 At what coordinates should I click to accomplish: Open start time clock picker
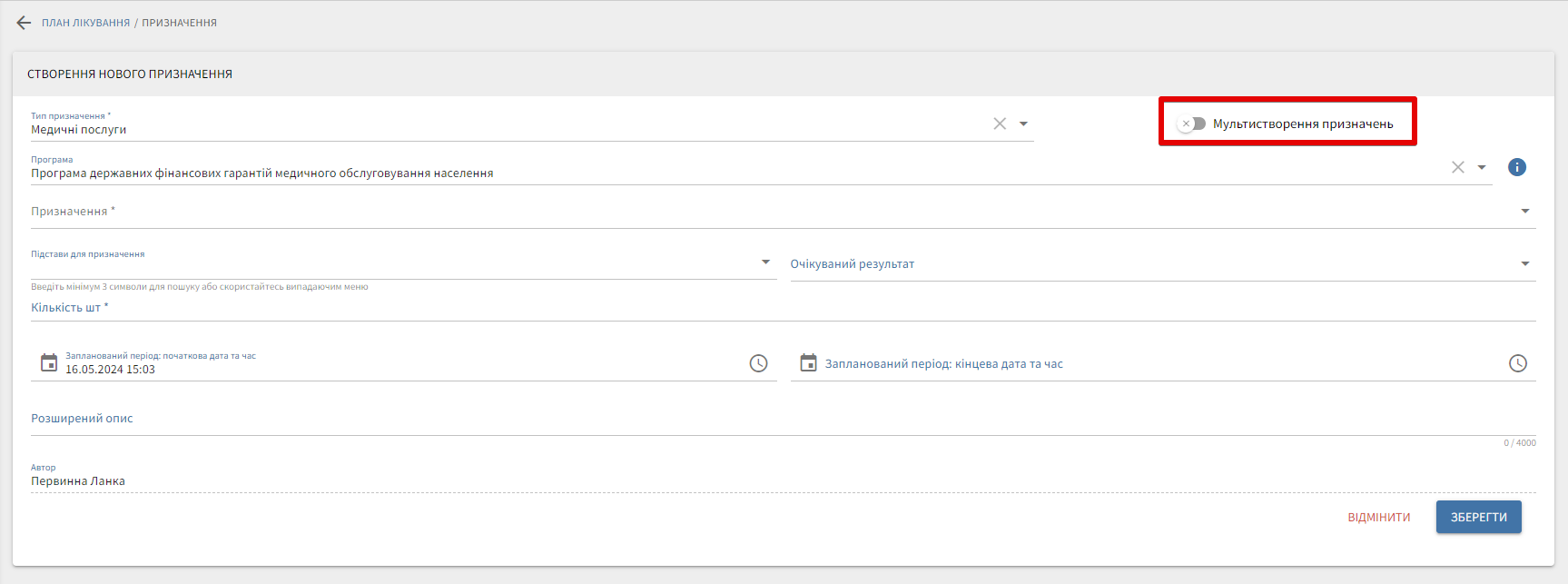tap(758, 363)
